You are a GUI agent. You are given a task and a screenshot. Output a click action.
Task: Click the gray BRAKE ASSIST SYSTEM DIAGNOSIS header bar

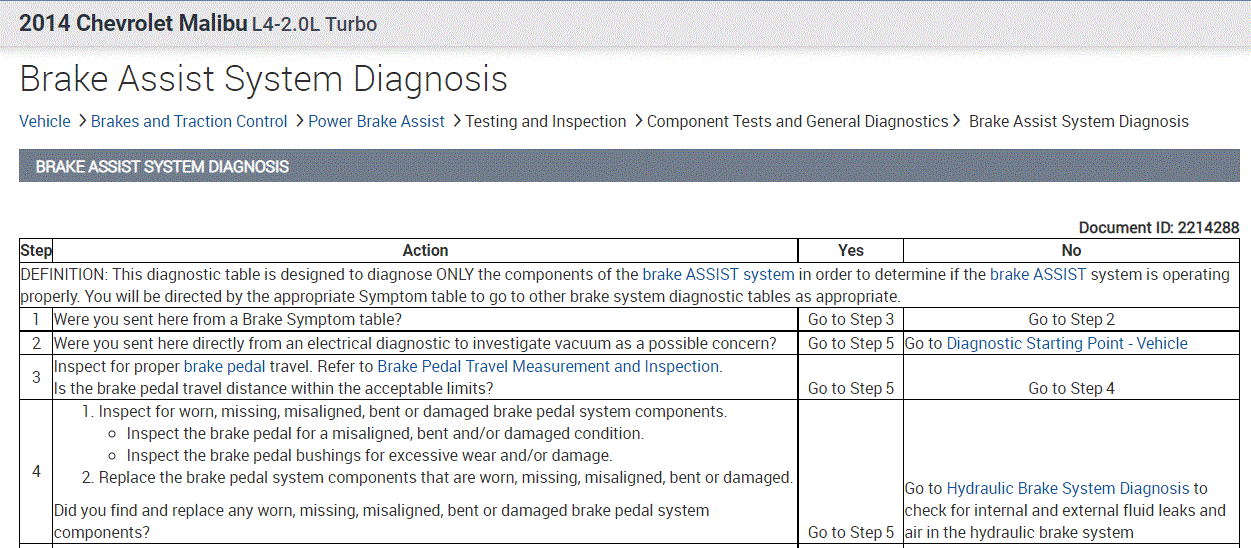tap(629, 166)
